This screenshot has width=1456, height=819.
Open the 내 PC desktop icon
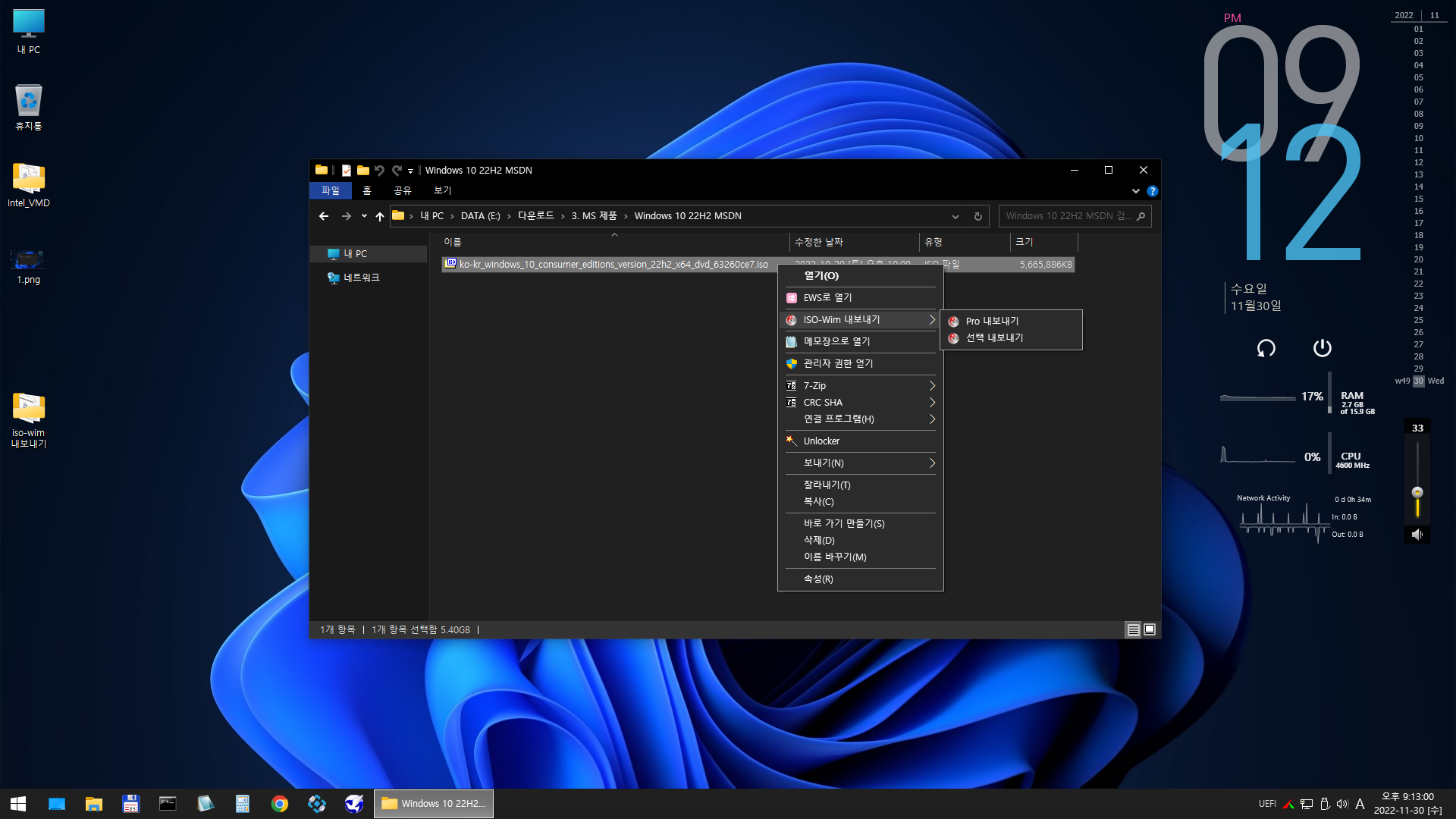pyautogui.click(x=29, y=31)
